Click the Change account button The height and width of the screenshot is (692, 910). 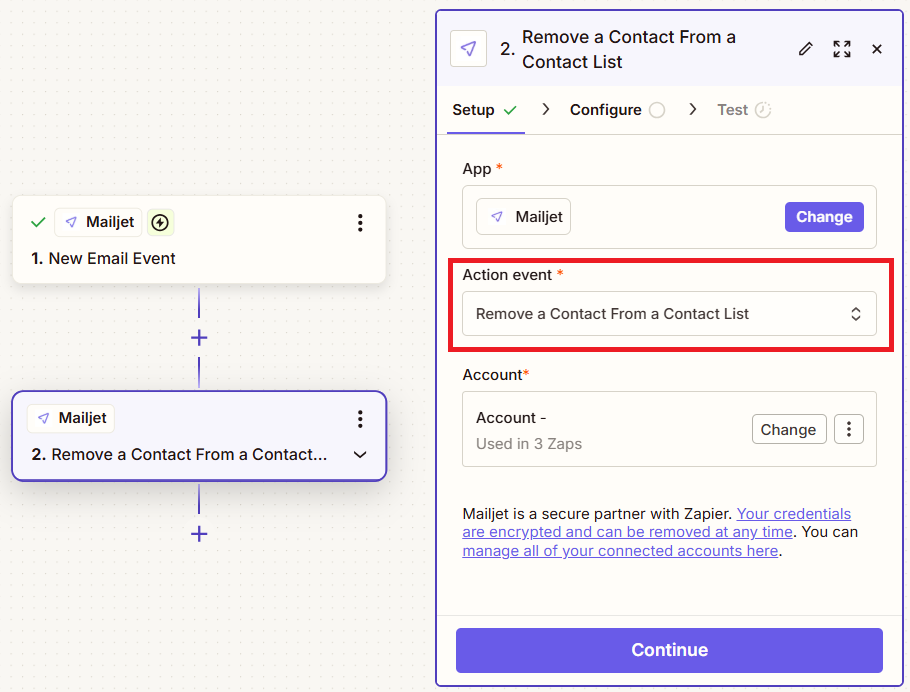(x=789, y=429)
